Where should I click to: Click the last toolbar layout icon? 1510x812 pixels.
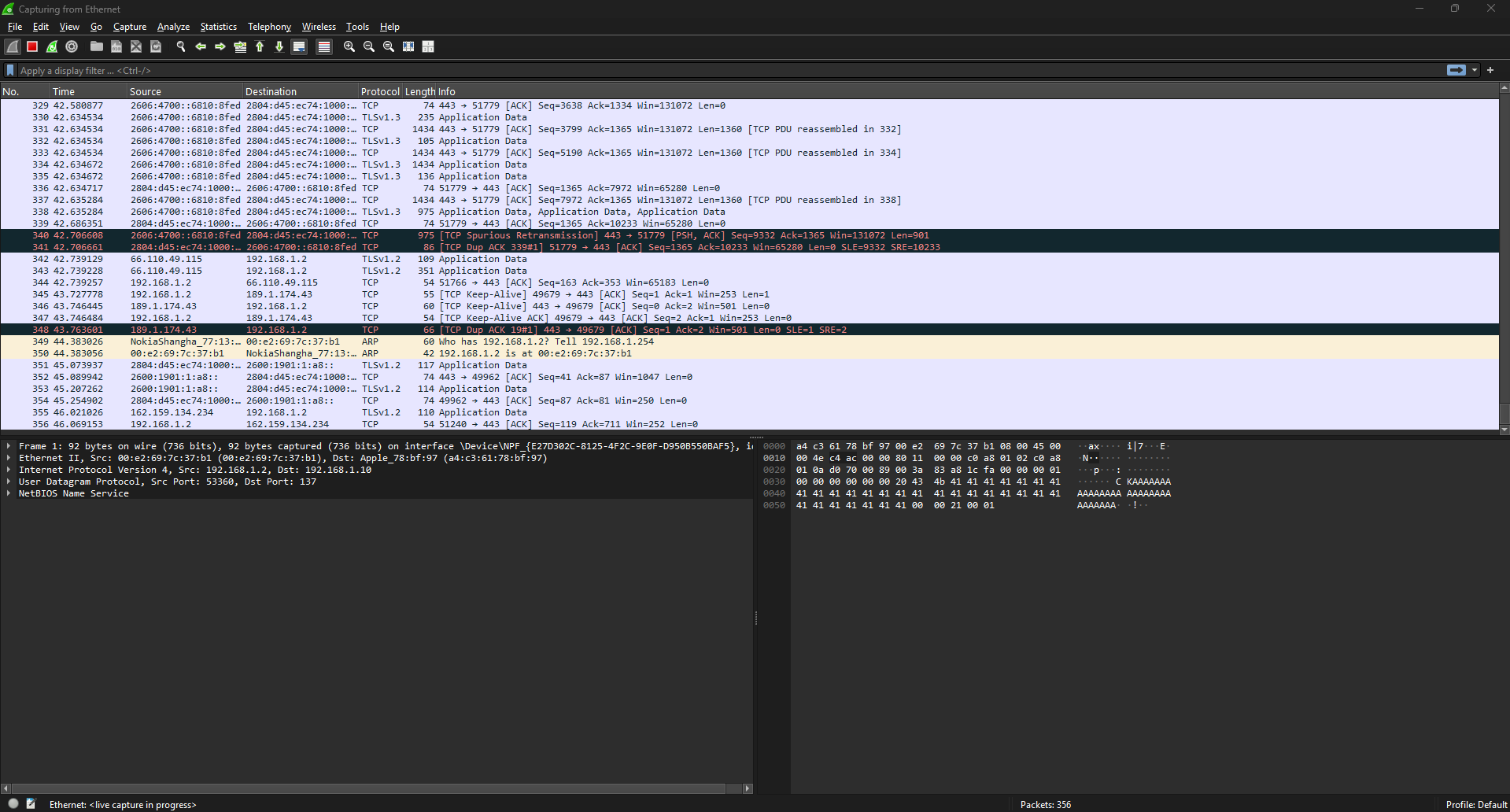click(428, 47)
